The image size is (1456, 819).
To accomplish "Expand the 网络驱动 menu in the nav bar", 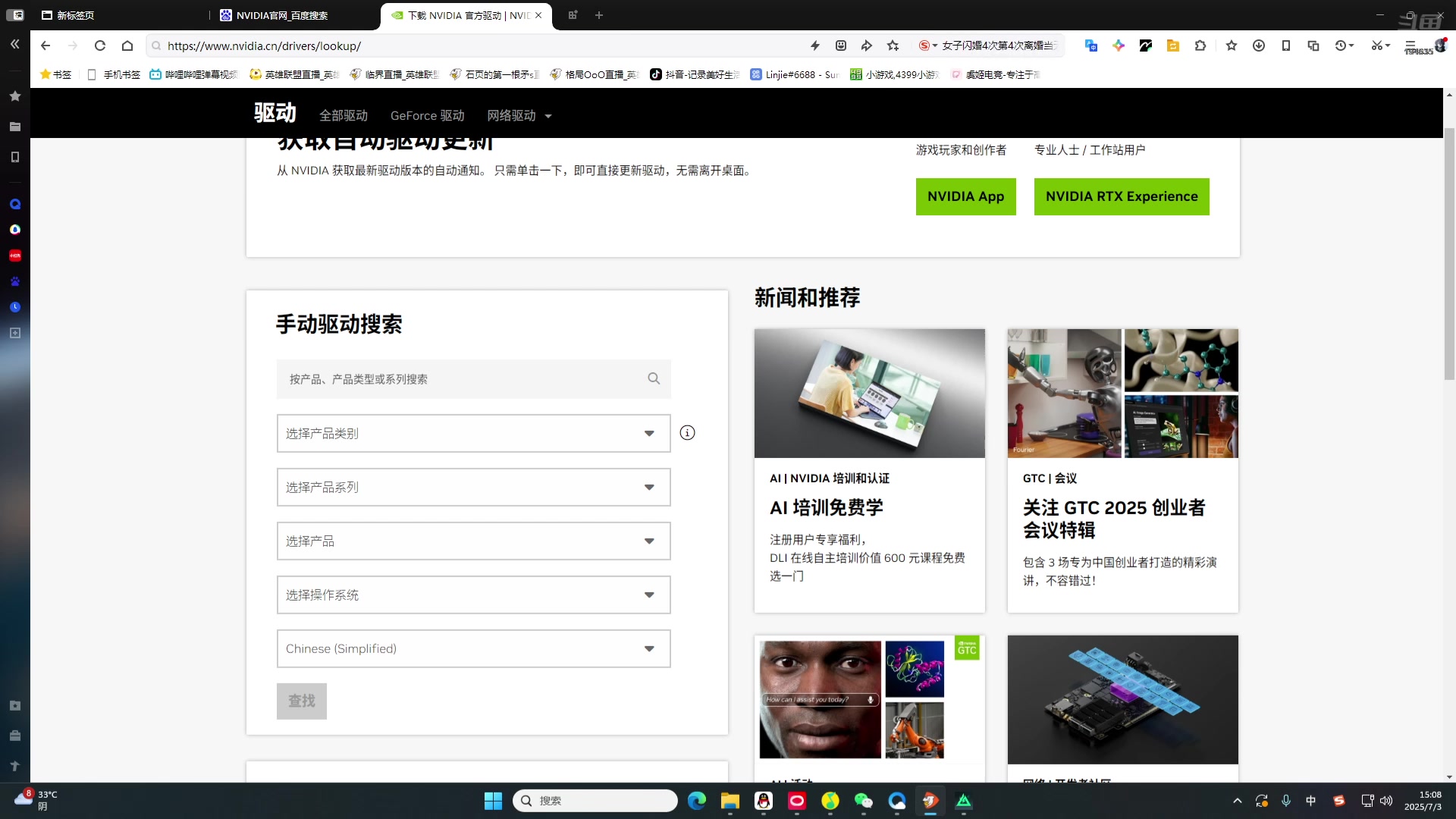I will click(519, 115).
